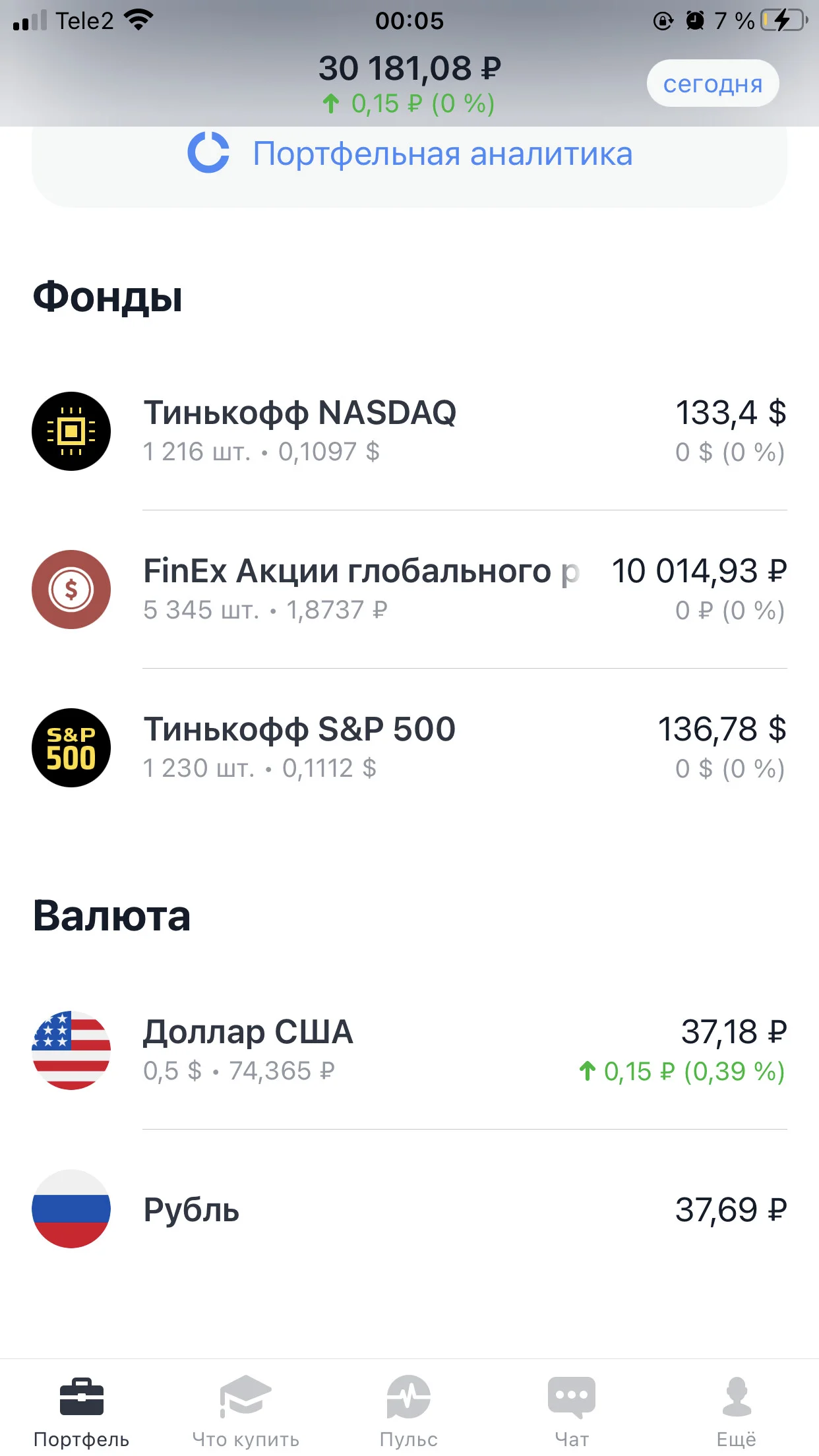Open the Рубль currency balance

tap(409, 1209)
